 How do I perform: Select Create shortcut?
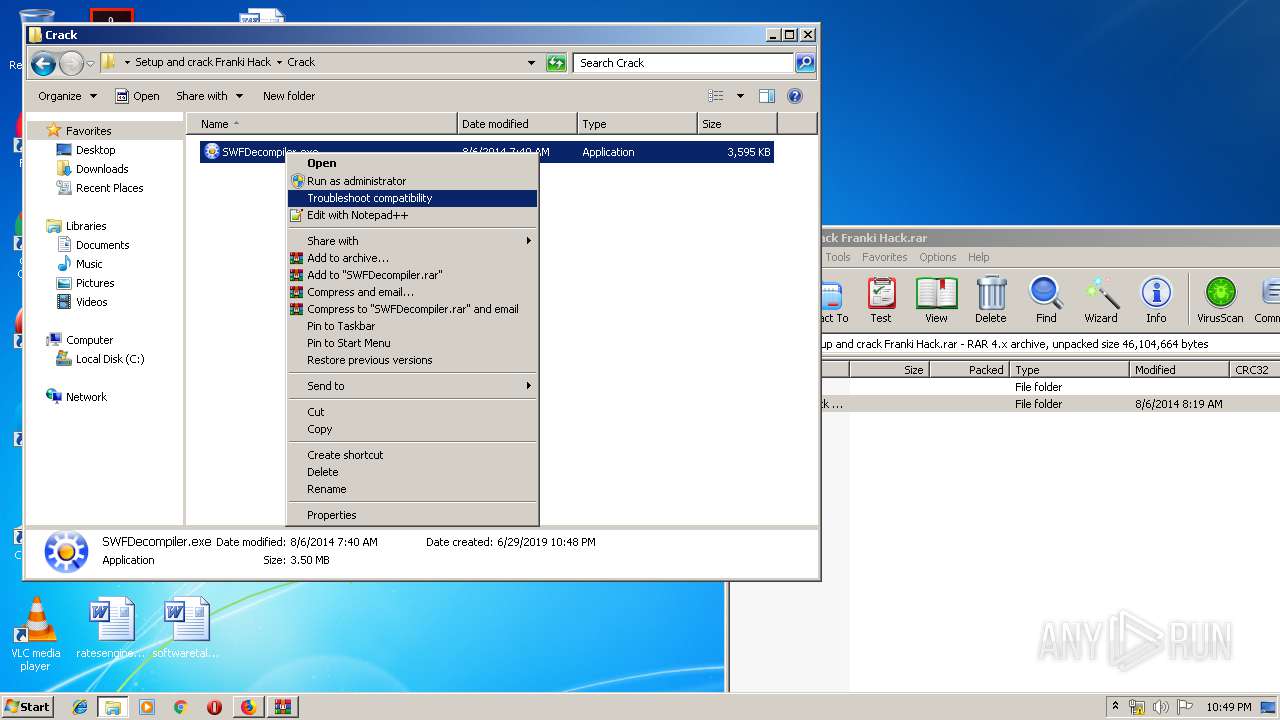412,455
